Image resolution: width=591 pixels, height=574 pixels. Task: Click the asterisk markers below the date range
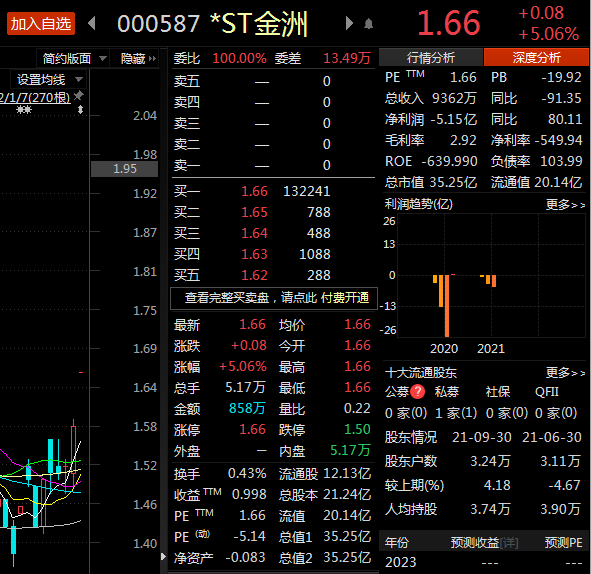(x=24, y=110)
